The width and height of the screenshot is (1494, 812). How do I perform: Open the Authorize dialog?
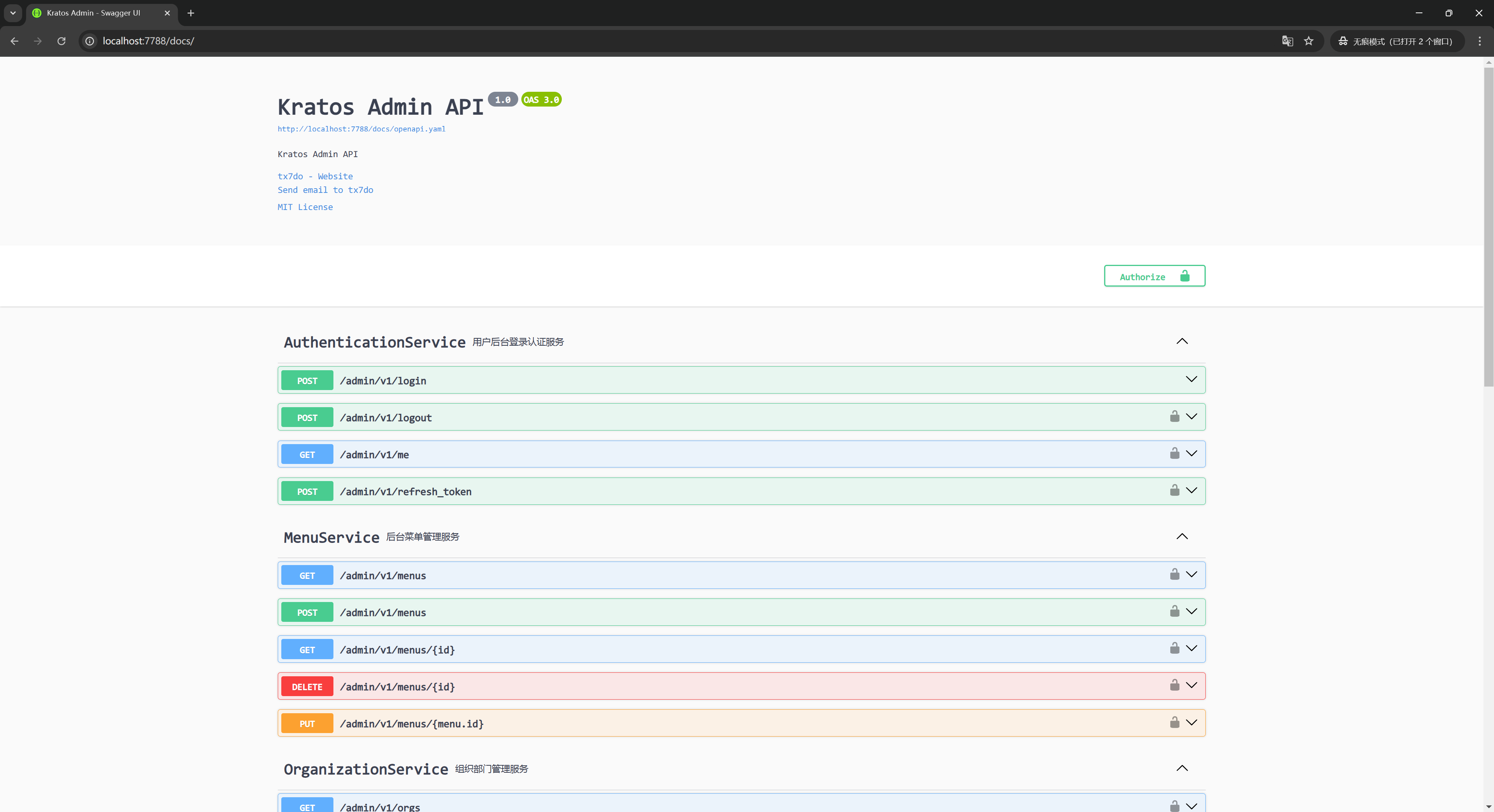pos(1154,276)
